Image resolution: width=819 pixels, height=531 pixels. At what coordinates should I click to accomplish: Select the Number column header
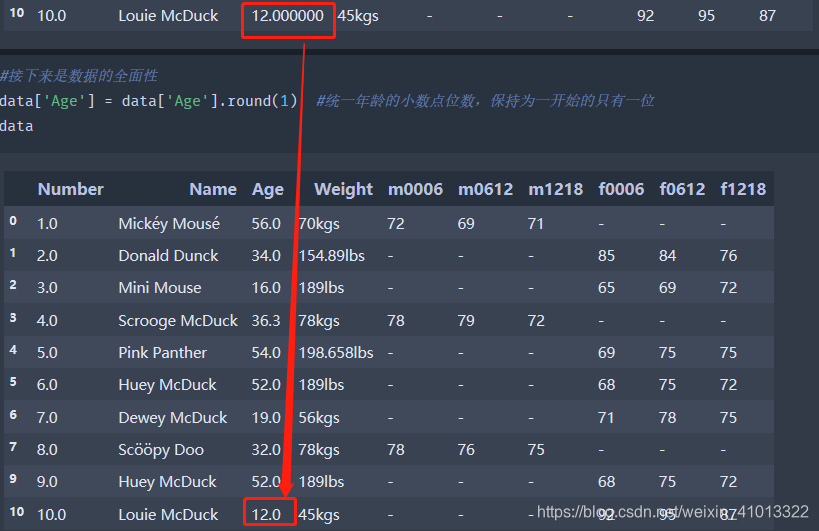[71, 189]
